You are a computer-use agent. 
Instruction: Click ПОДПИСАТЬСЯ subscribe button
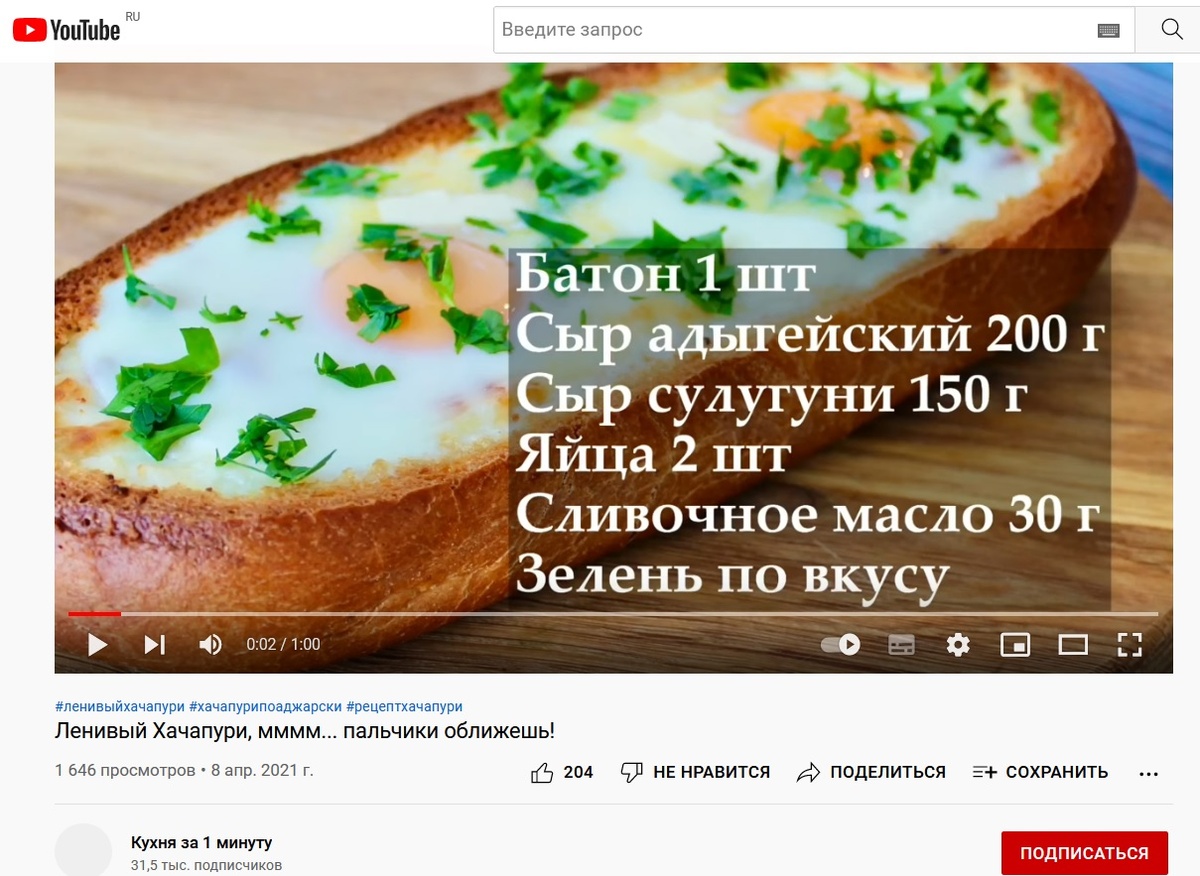click(x=1084, y=854)
